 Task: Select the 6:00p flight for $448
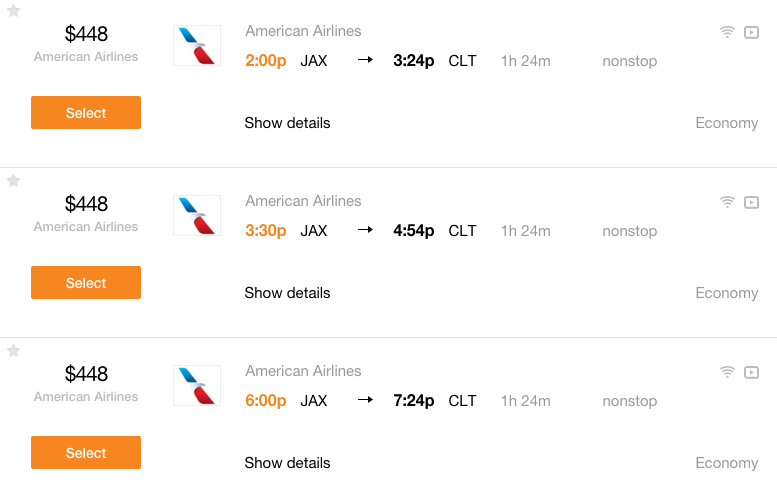click(86, 452)
